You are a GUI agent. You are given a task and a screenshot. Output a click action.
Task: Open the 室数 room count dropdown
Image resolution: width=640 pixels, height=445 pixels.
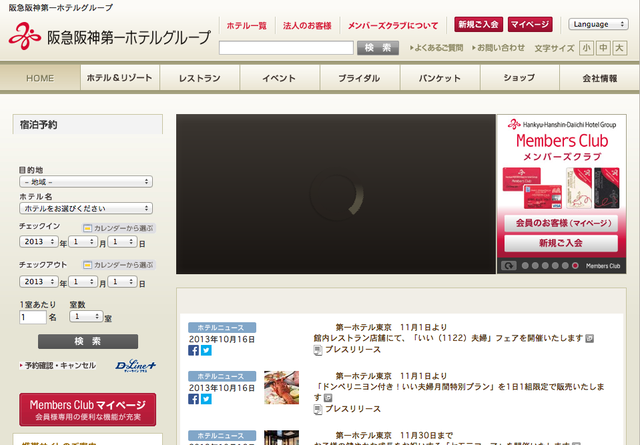pos(86,316)
